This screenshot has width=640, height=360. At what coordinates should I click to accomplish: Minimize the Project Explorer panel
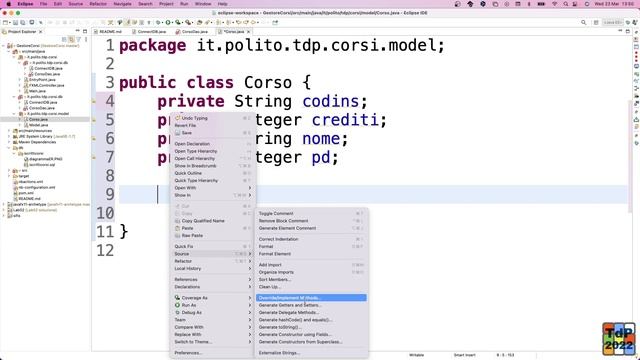pos(78,31)
